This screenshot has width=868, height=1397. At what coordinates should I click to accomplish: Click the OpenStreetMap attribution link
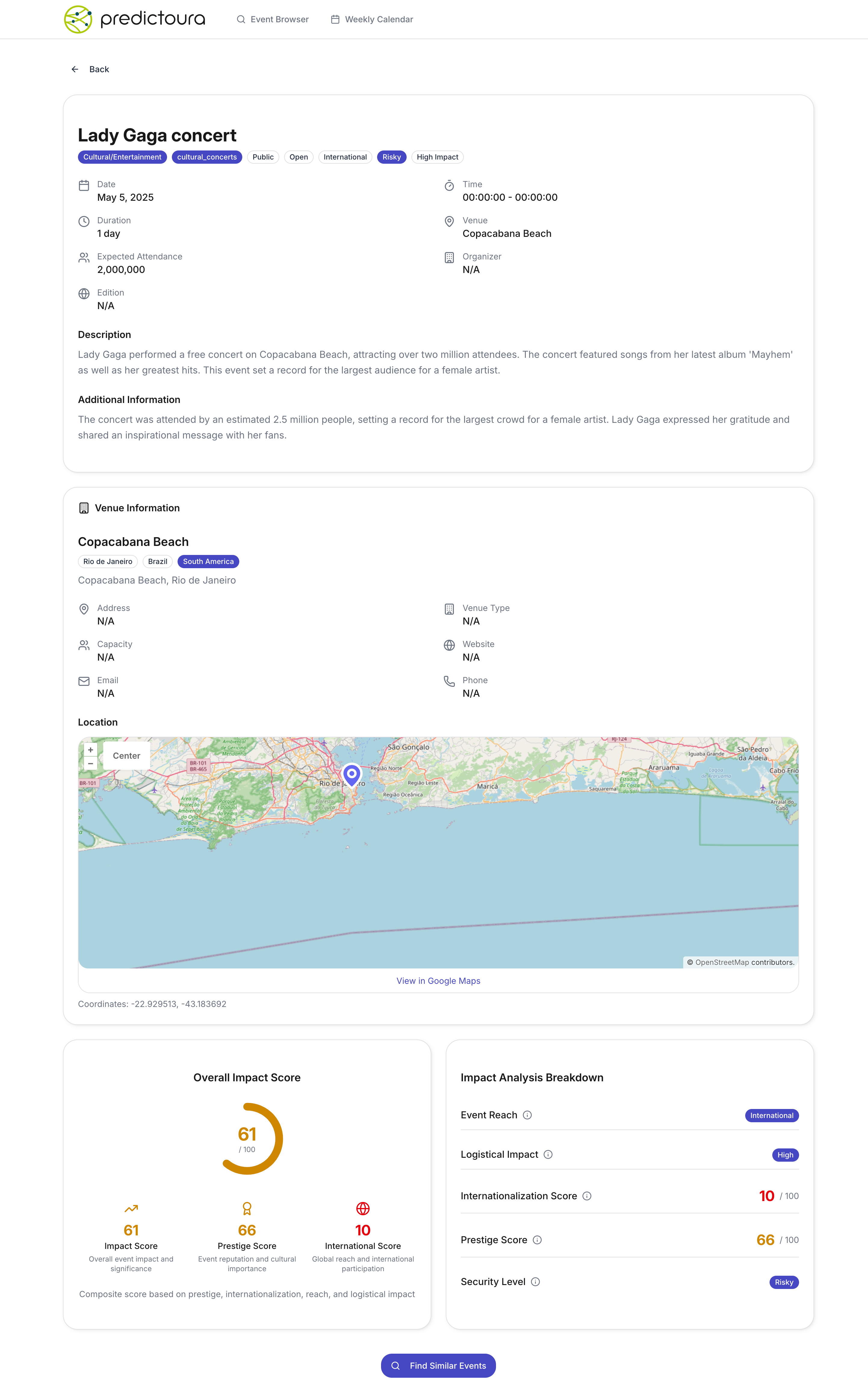(x=722, y=962)
